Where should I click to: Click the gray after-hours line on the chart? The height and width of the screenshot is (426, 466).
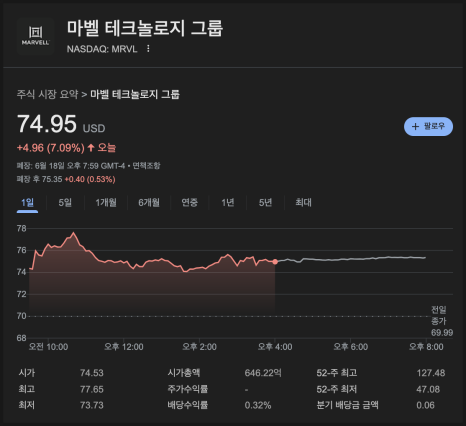pyautogui.click(x=350, y=259)
